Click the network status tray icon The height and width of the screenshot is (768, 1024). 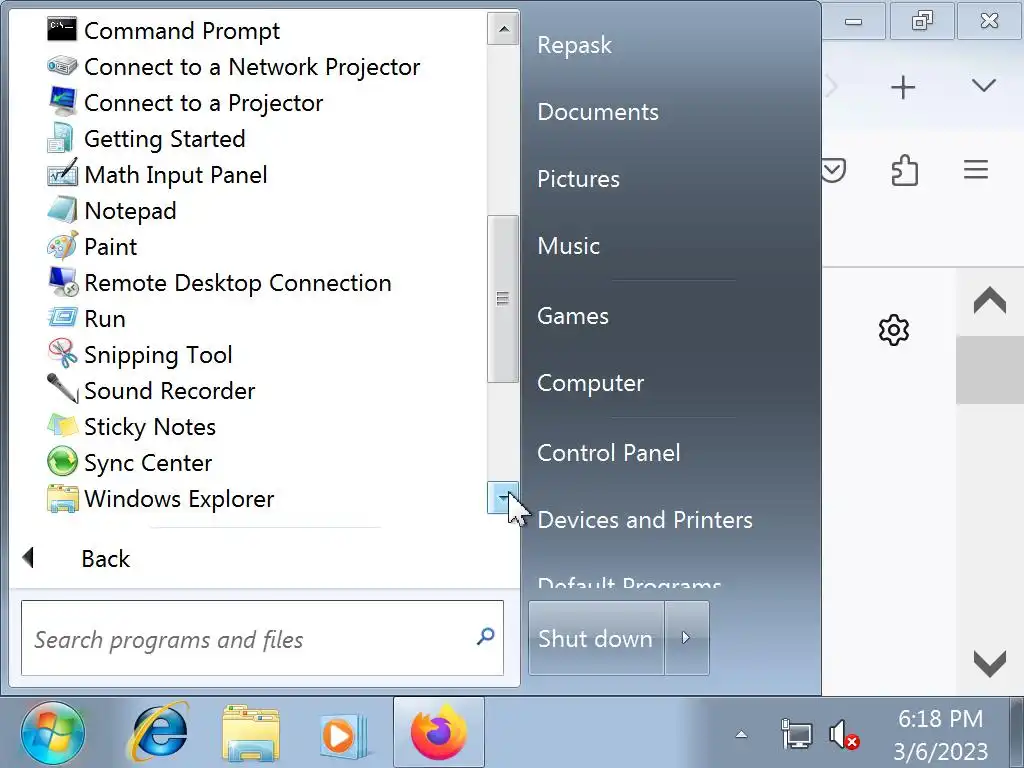point(796,735)
